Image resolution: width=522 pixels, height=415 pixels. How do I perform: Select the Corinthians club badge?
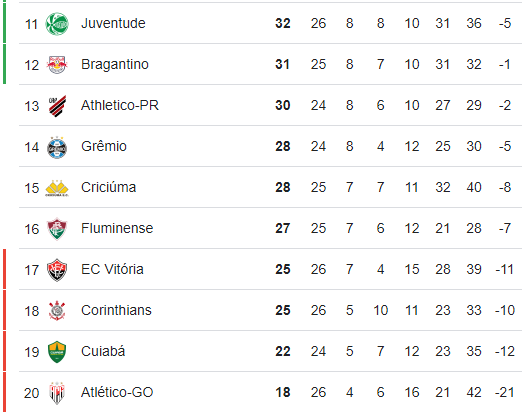[x=57, y=311]
